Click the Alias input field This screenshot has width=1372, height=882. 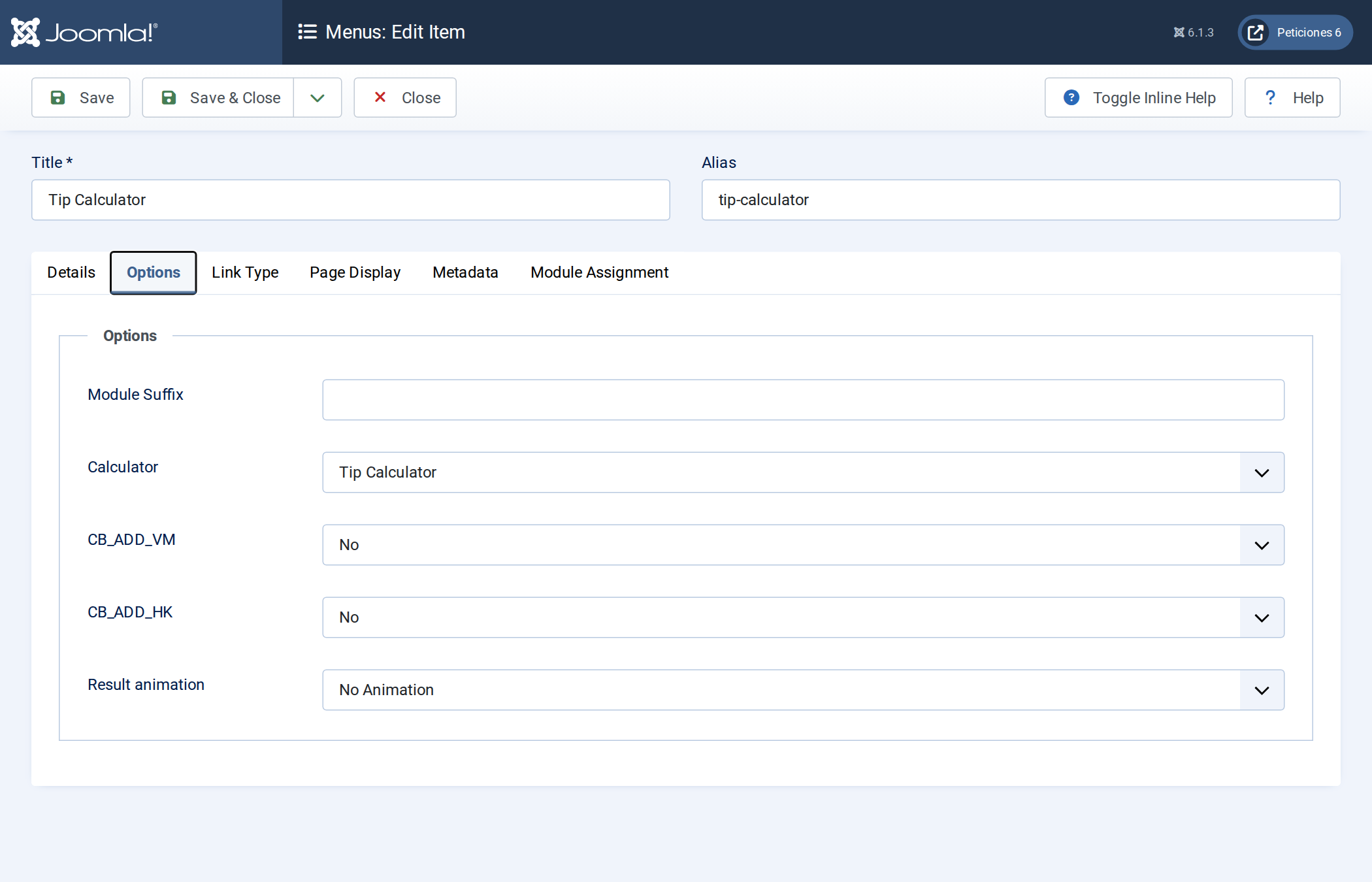(1021, 200)
